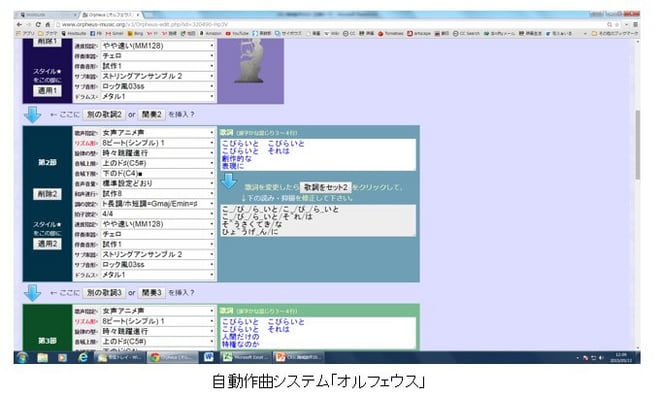Viewport: 660px width, 396px height.
Task: Click the browser reload icon
Action: point(38,24)
